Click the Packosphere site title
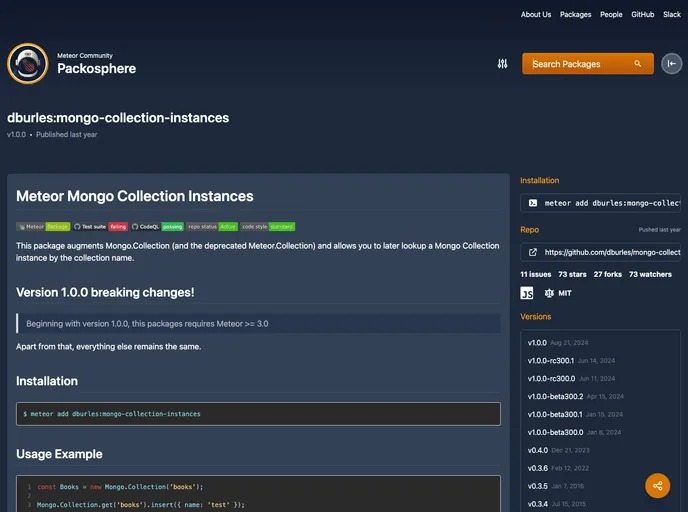This screenshot has height=512, width=688. click(x=97, y=68)
